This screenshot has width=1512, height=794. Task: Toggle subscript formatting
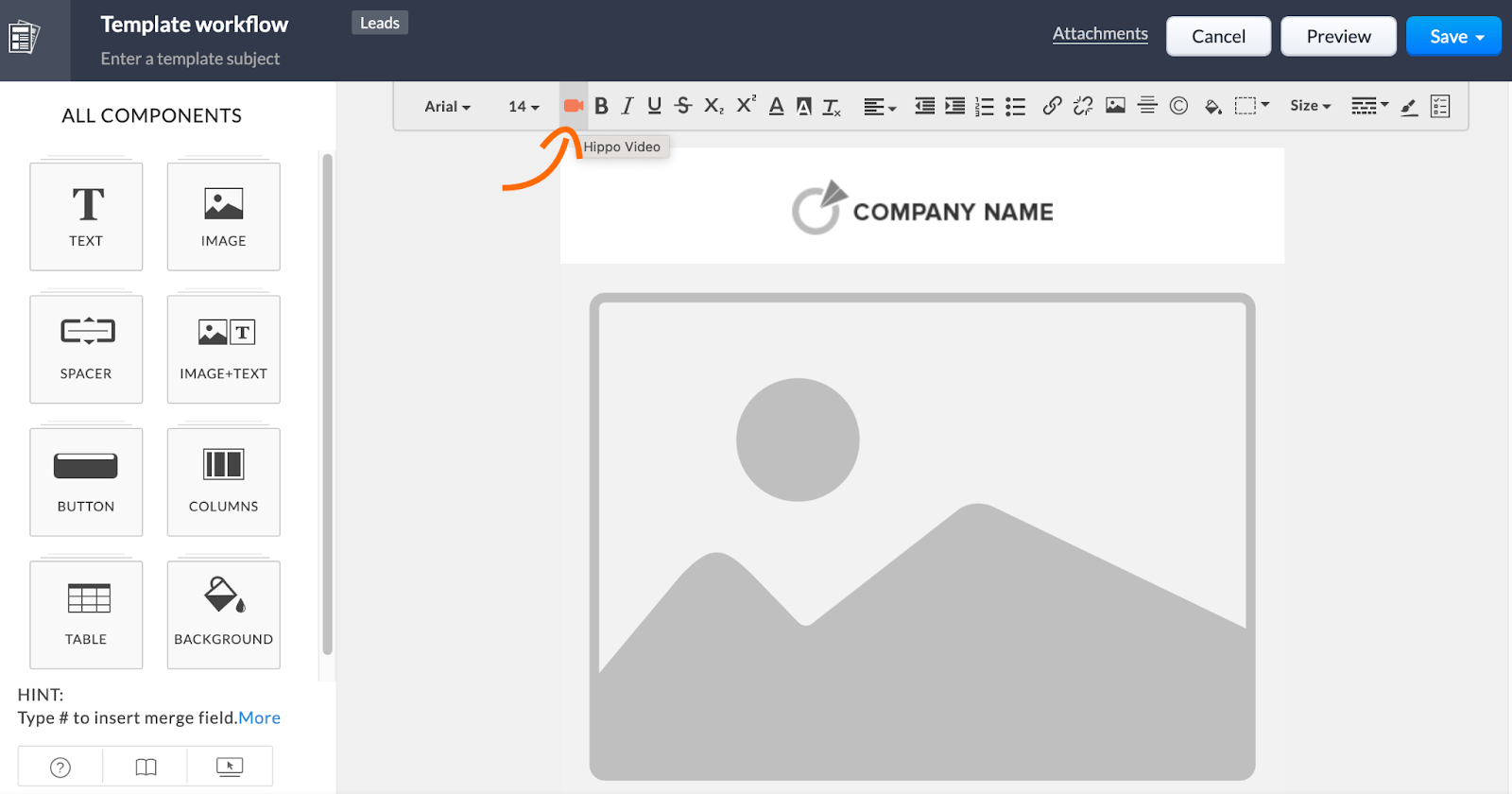714,106
